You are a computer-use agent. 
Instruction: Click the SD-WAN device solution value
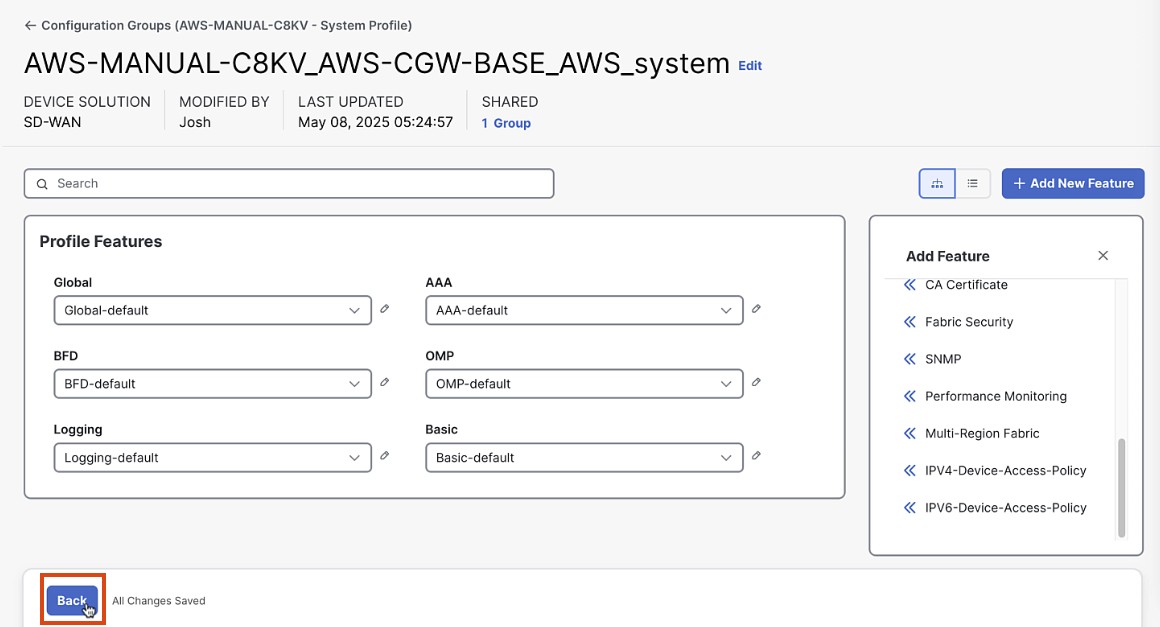(x=53, y=122)
